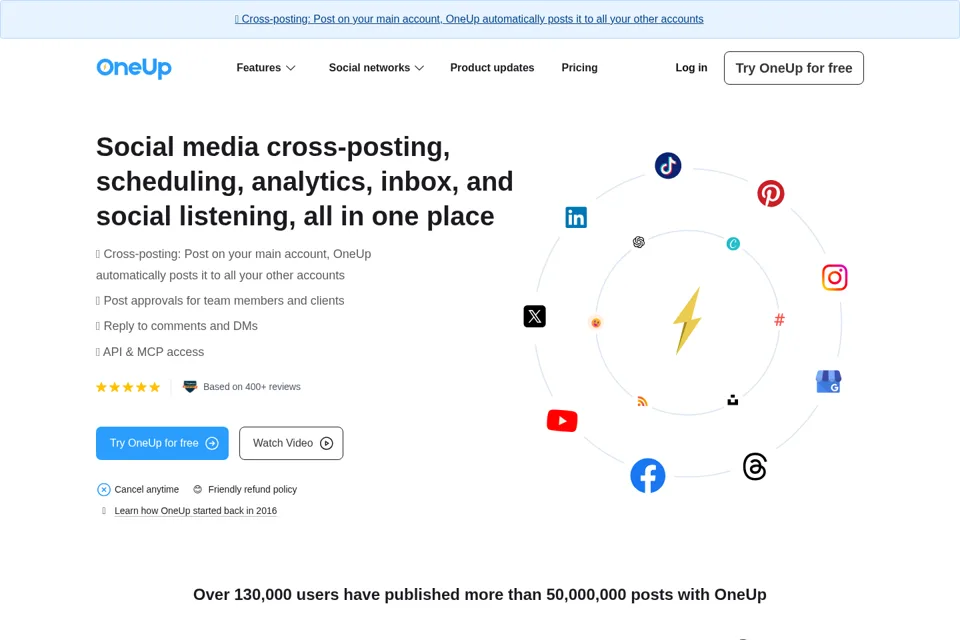
Task: Click the TikTok icon in the circle
Action: (668, 165)
